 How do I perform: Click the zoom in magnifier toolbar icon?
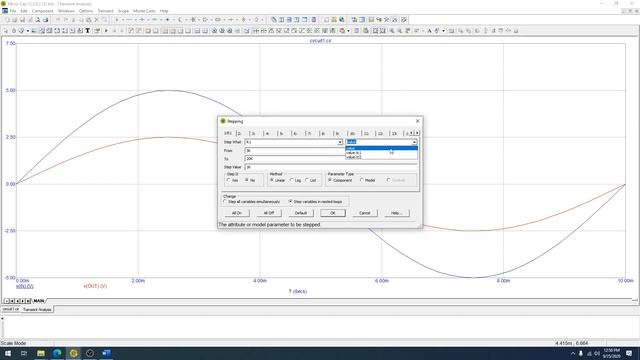392,31
